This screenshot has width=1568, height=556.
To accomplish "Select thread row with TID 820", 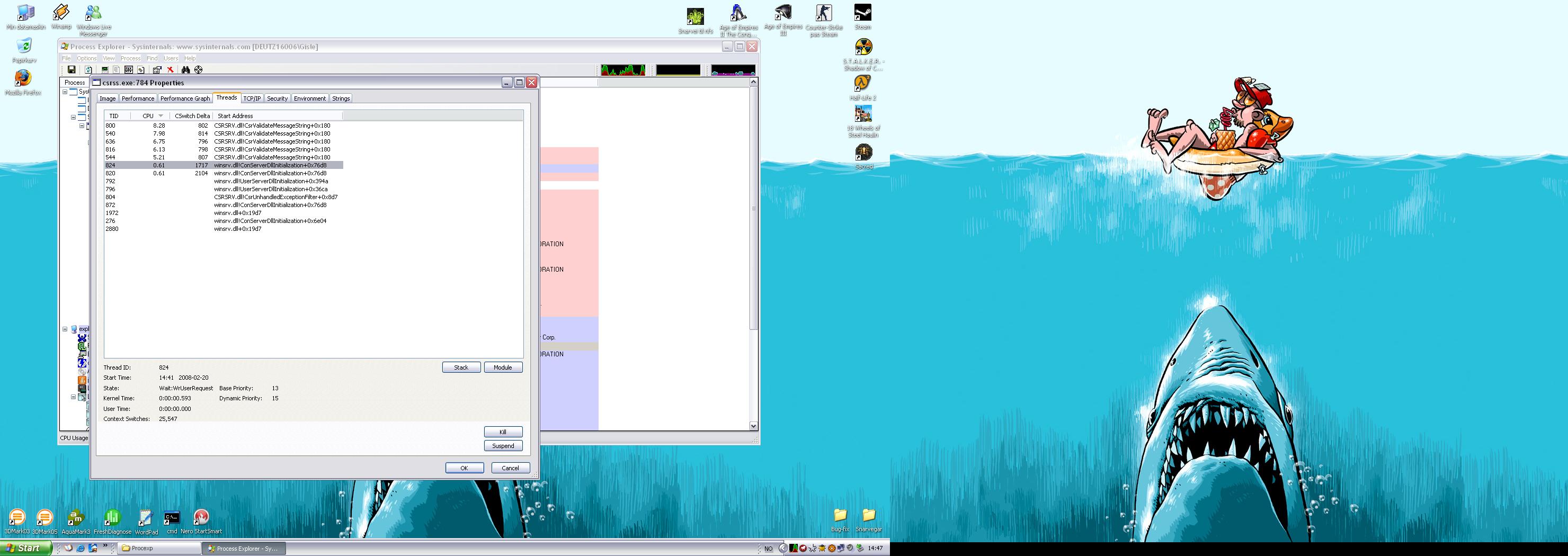I will pyautogui.click(x=224, y=173).
